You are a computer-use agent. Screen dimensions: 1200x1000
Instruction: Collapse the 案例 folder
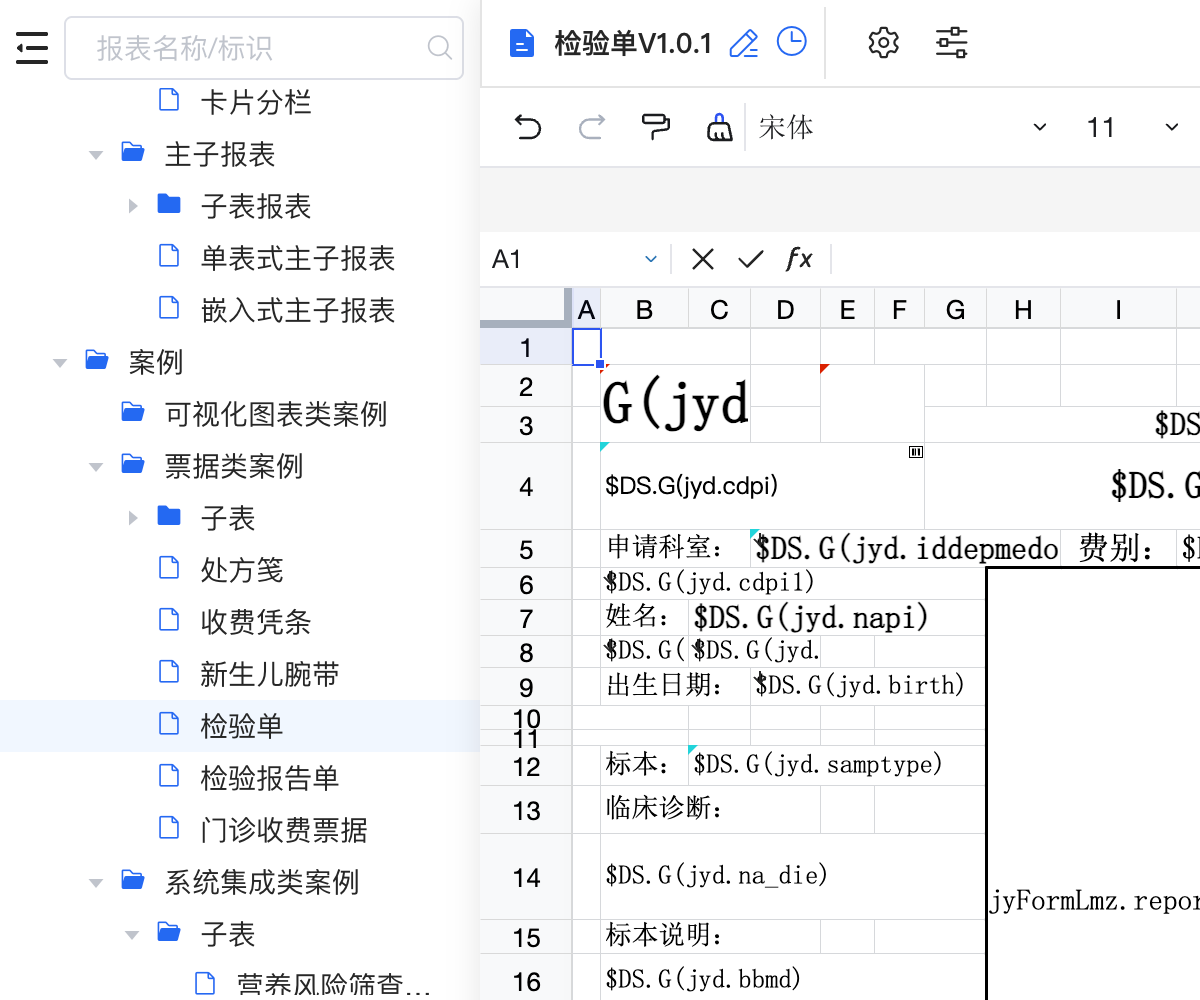[60, 363]
